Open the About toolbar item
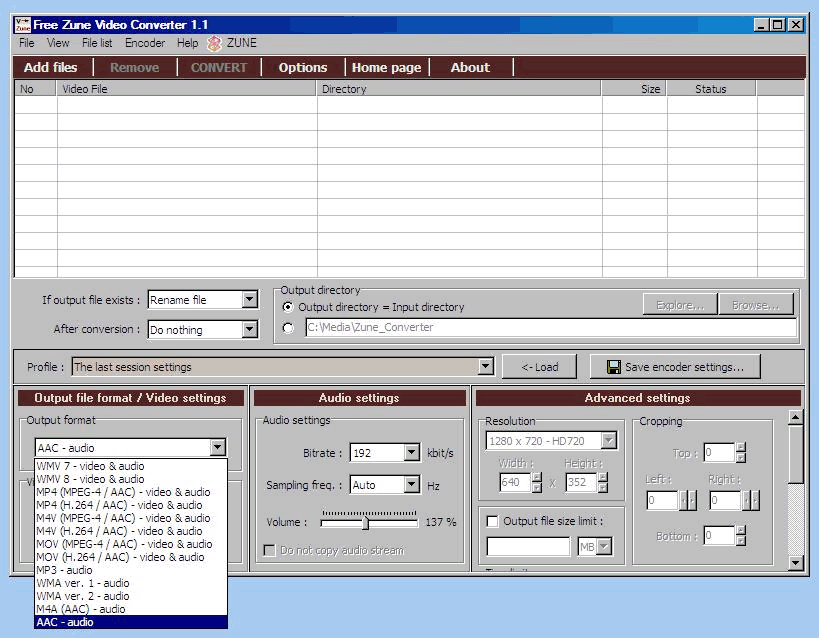This screenshot has width=819, height=638. (469, 68)
